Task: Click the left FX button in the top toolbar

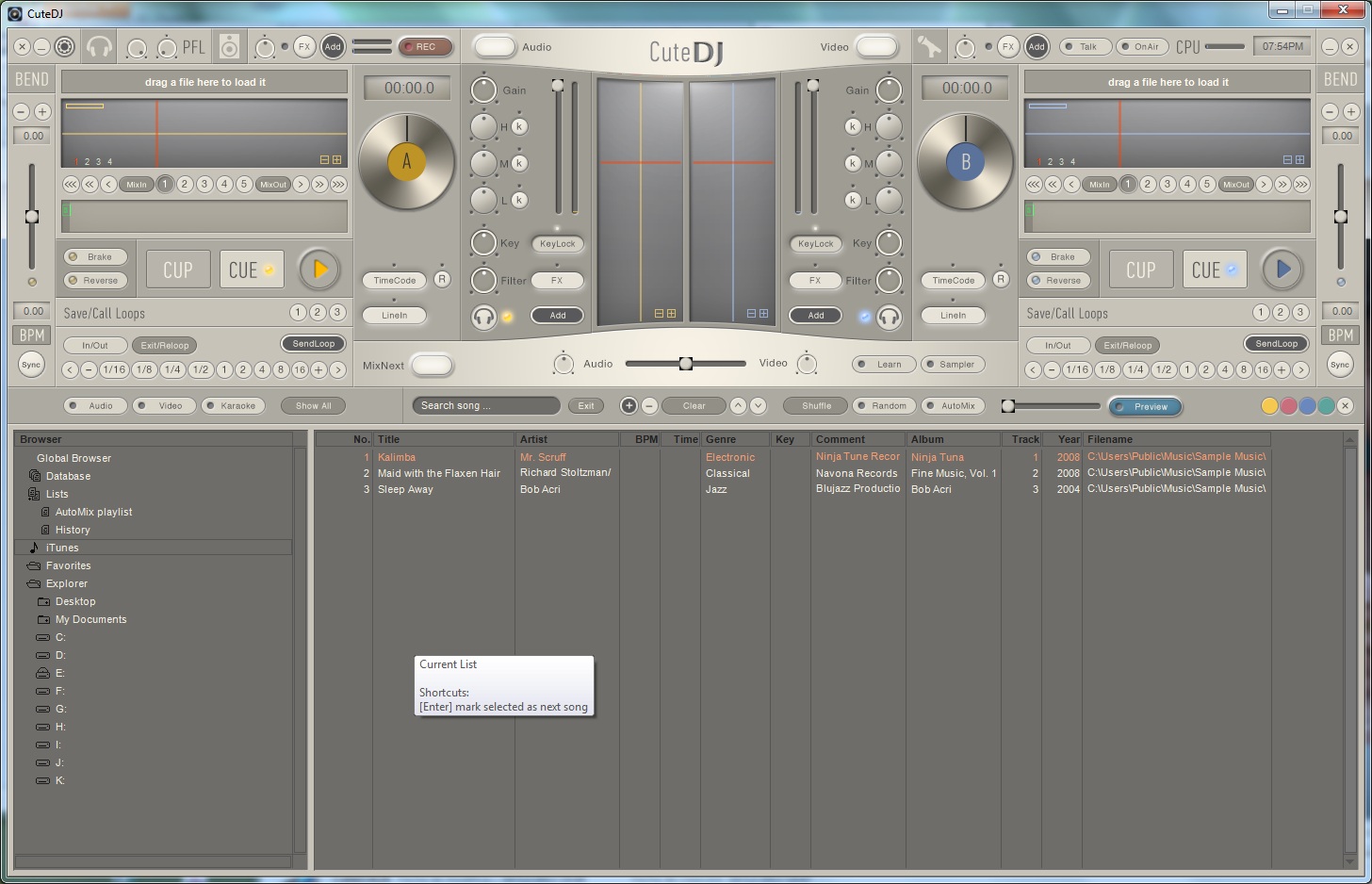Action: 304,46
